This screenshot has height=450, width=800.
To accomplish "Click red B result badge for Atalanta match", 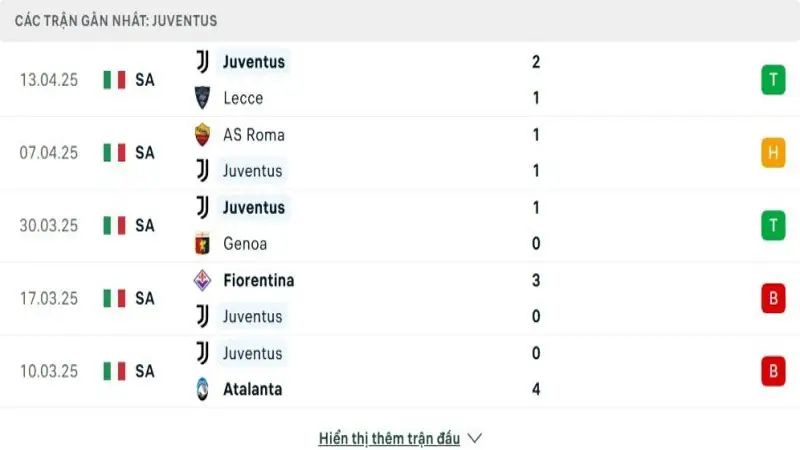I will (773, 371).
